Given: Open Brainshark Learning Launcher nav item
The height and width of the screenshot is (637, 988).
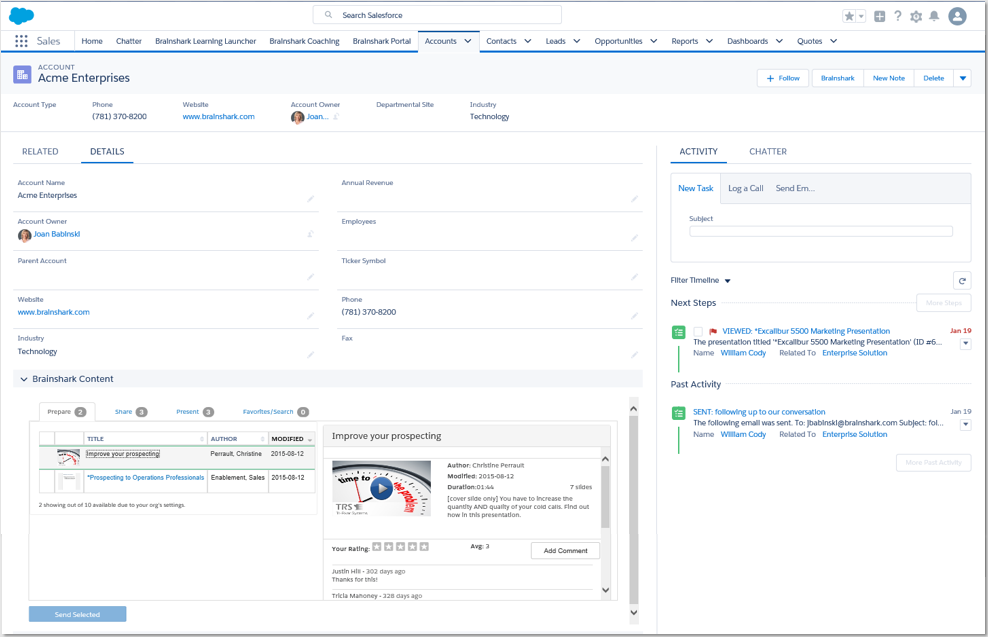Looking at the screenshot, I should click(205, 41).
